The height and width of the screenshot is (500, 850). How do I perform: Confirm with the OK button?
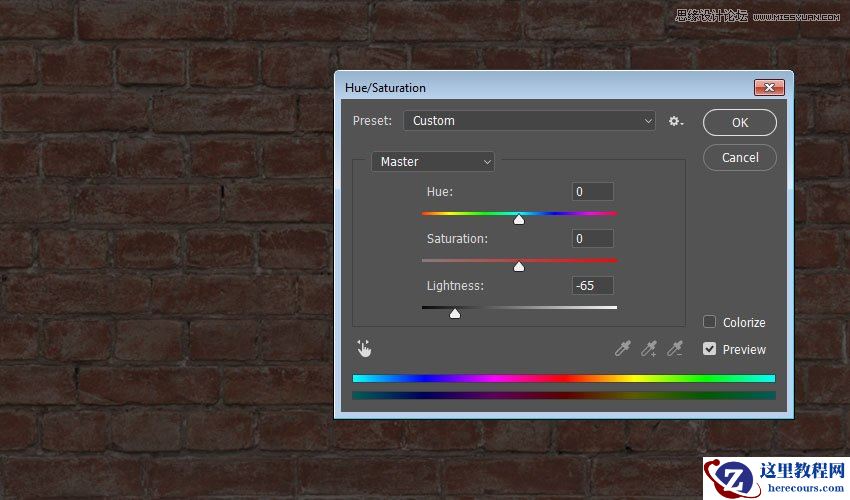[739, 123]
